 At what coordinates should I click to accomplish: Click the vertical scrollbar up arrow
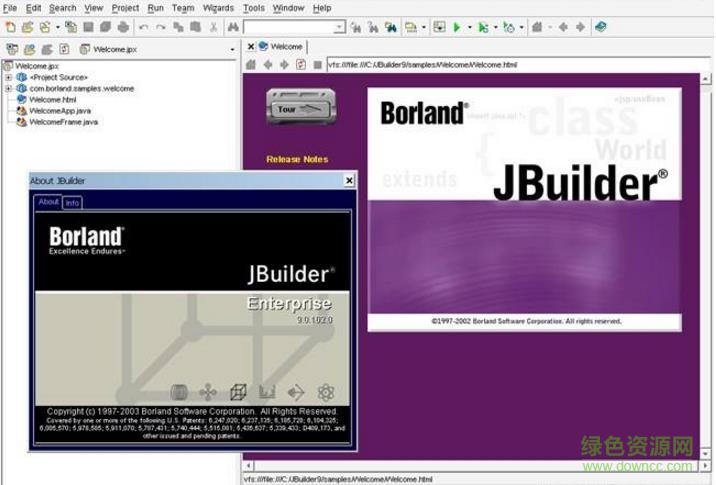[705, 79]
